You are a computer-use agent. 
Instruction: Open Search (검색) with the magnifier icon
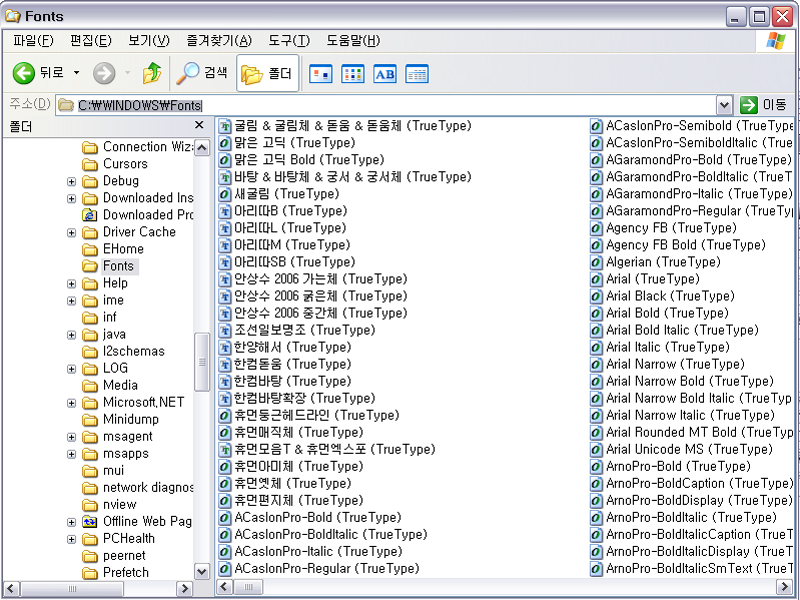click(187, 73)
